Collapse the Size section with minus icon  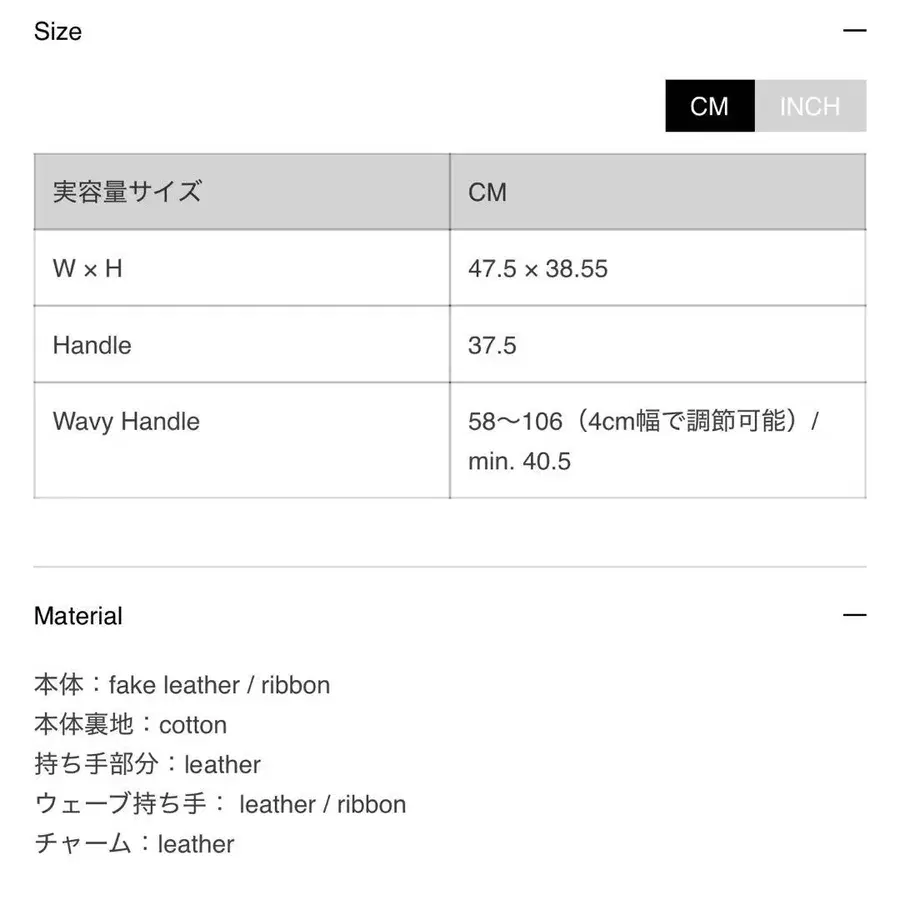tap(854, 31)
